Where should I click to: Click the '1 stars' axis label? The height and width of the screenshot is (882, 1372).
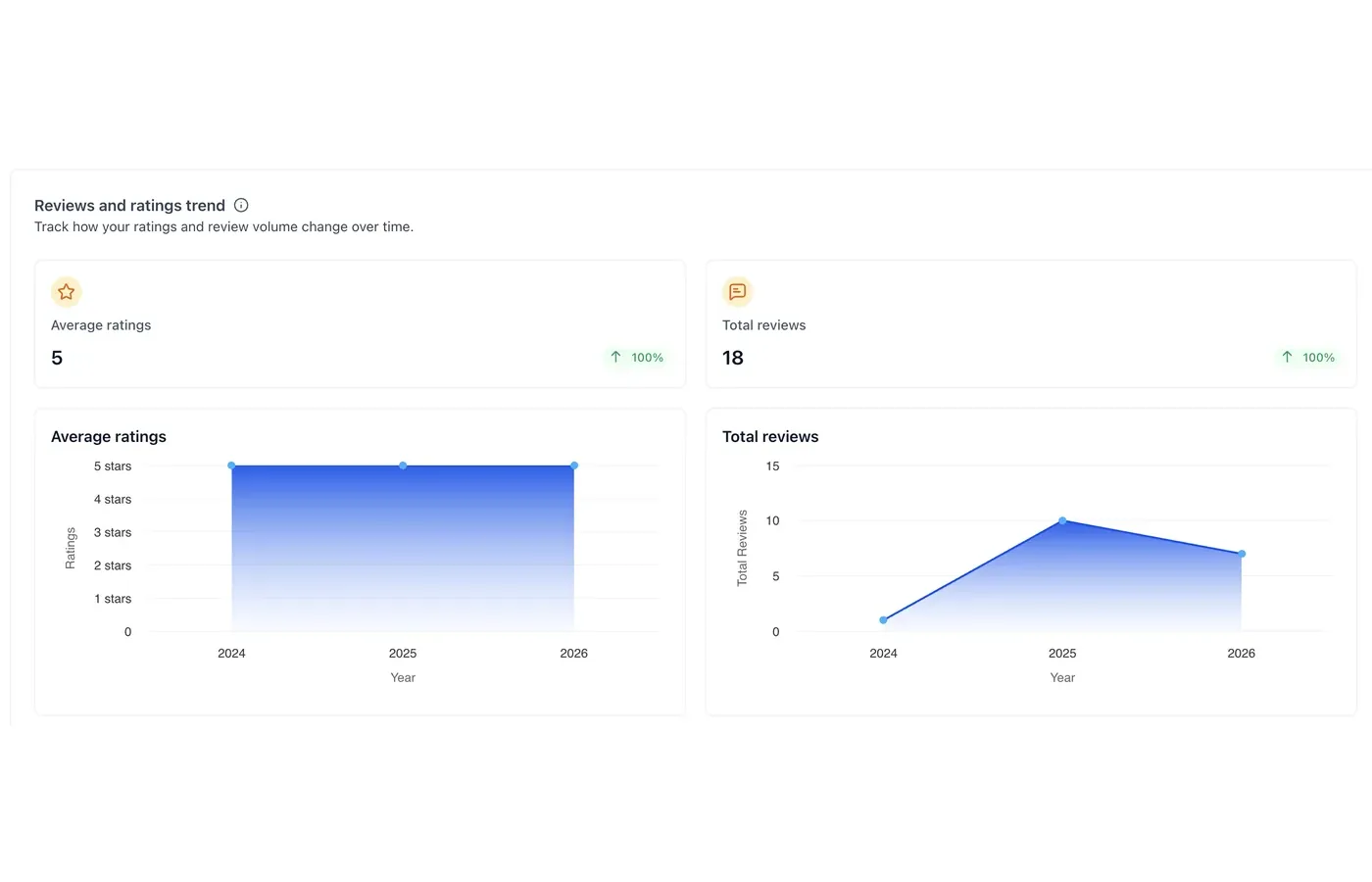[113, 599]
